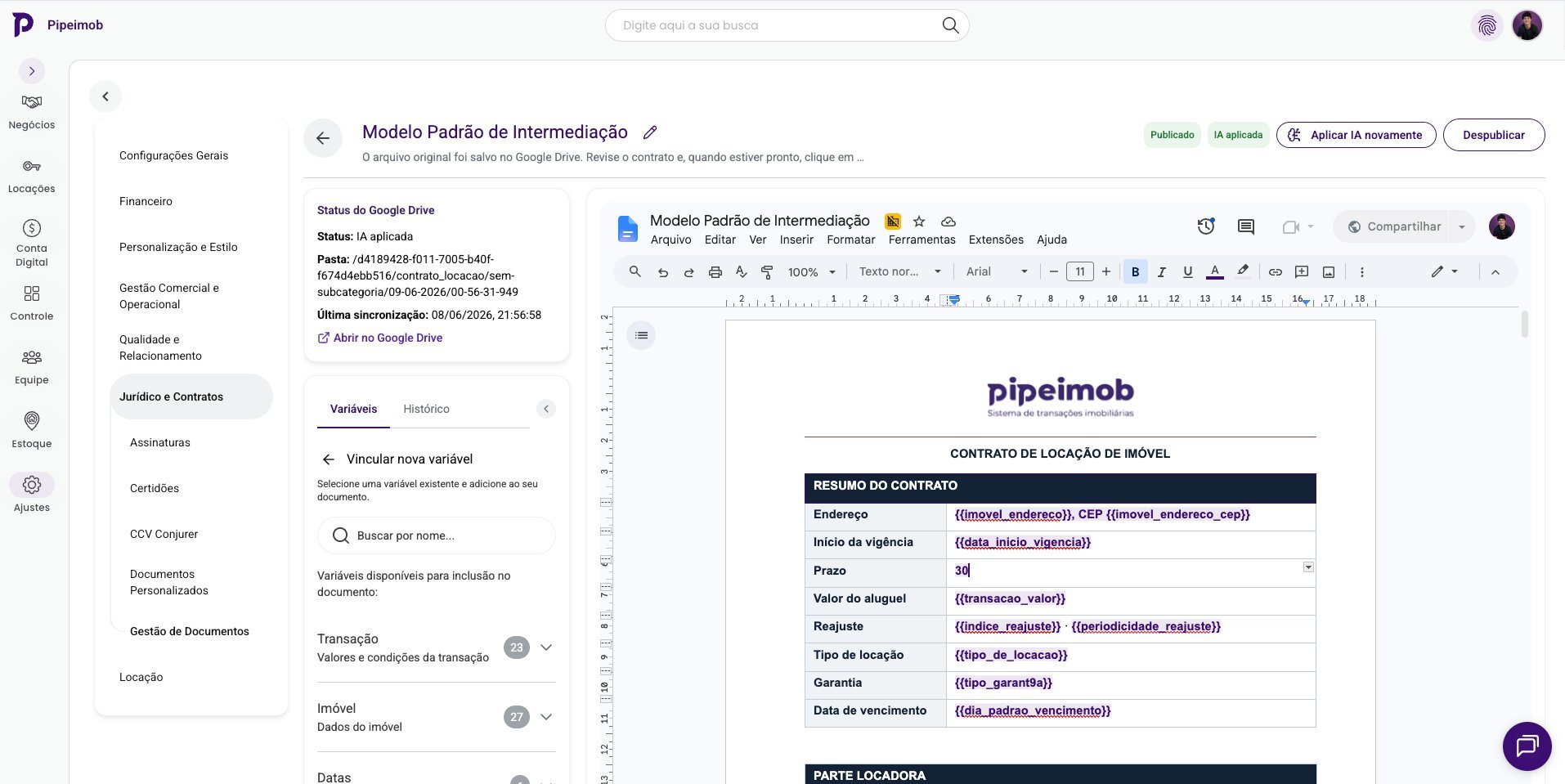Expand the left navigation rail arrow

click(32, 71)
